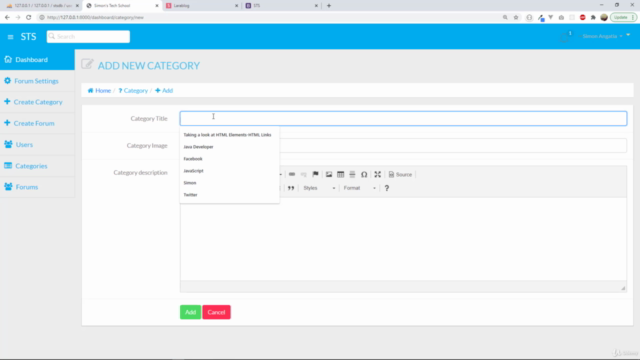Toggle the hamburger sidebar menu

[10, 37]
